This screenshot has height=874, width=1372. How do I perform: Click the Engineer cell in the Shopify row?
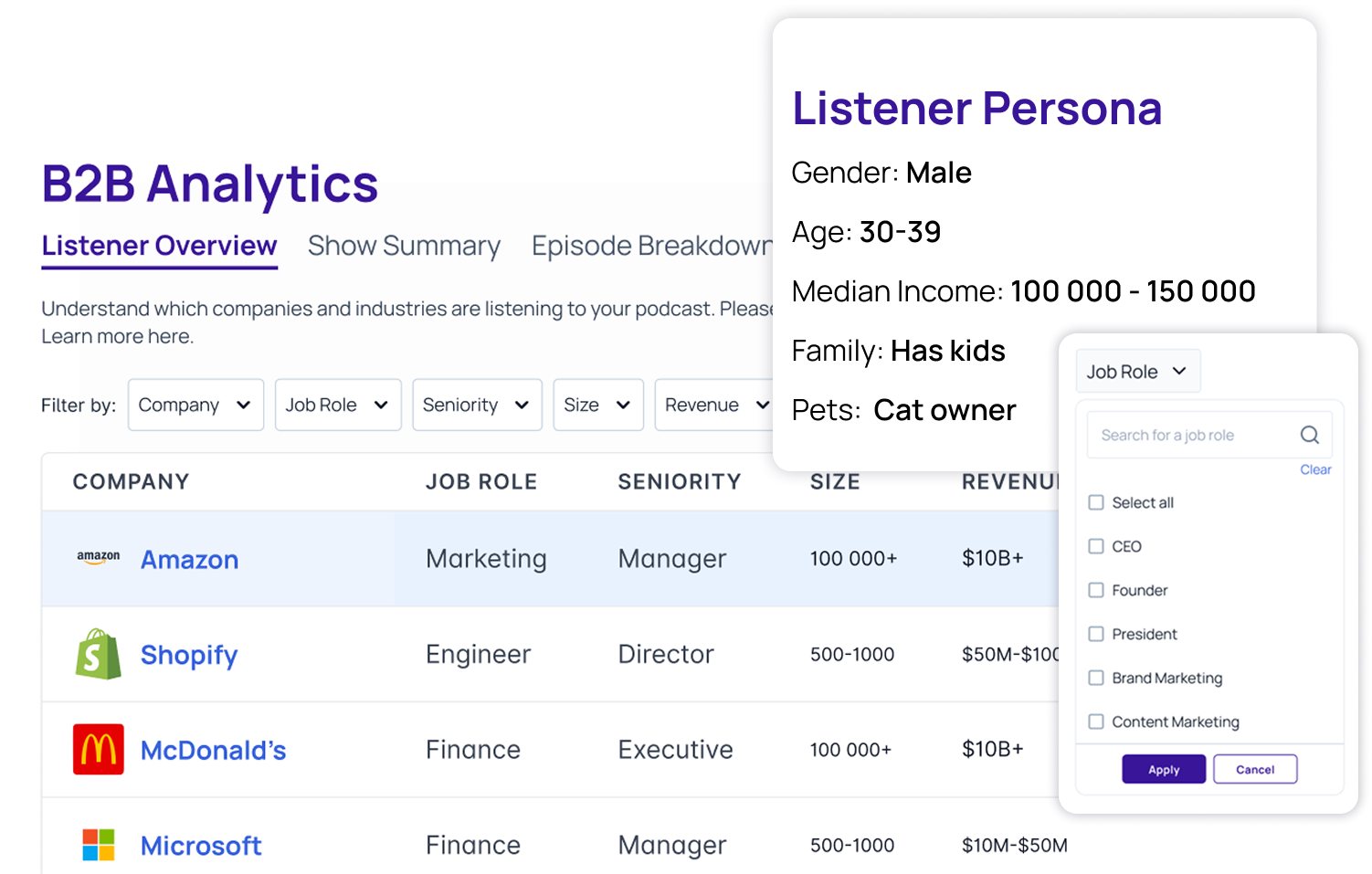(479, 654)
